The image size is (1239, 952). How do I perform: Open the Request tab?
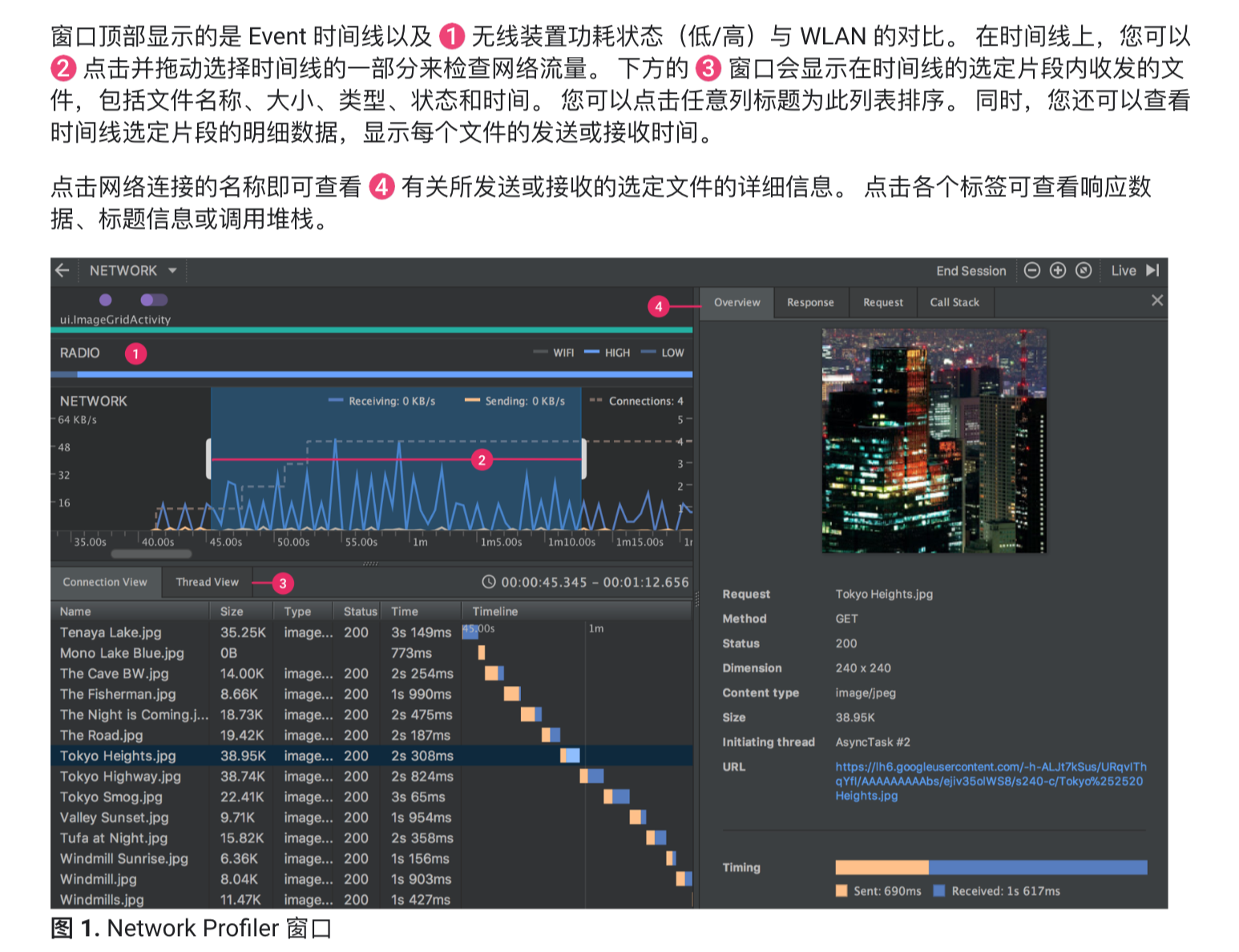883,303
